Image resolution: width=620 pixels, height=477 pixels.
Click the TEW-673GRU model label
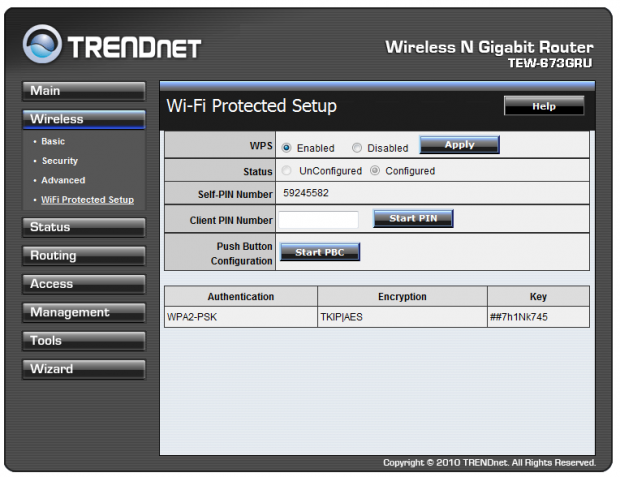click(550, 63)
